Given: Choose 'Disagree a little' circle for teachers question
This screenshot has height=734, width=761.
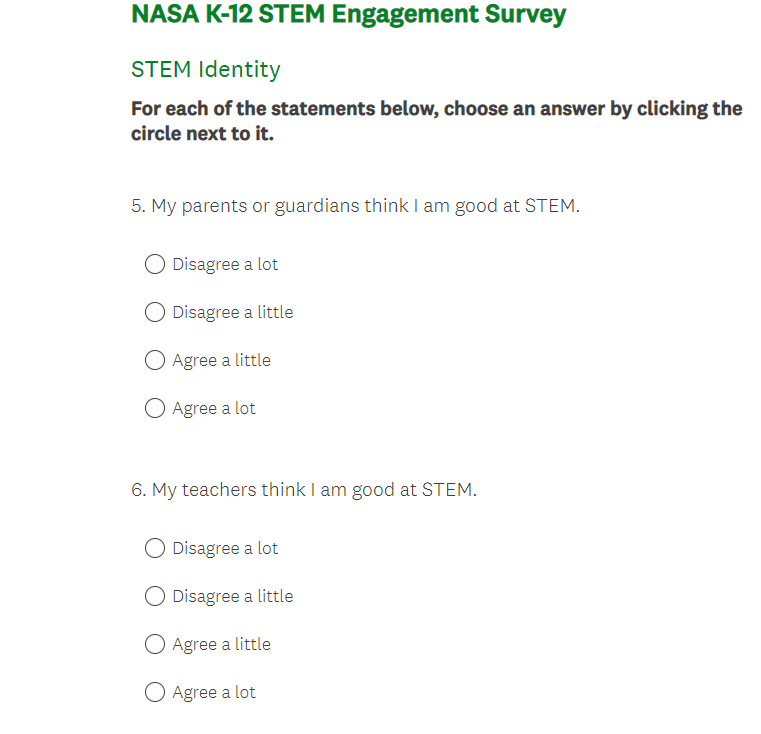Looking at the screenshot, I should point(155,596).
